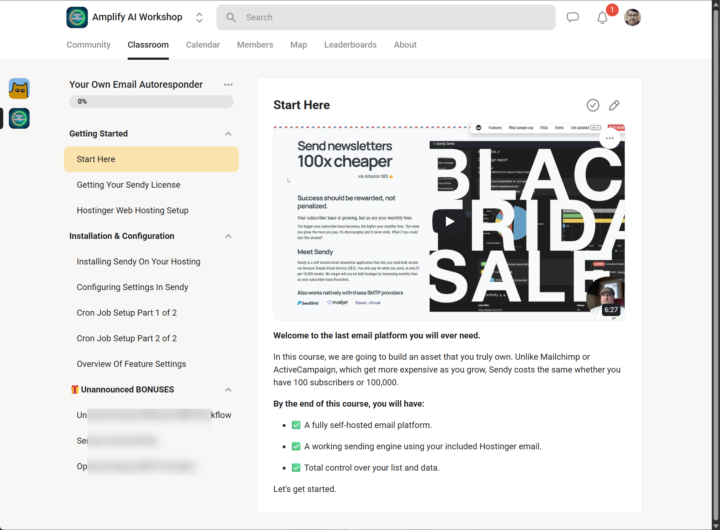Go to the Members tab
The image size is (720, 530).
pos(255,45)
